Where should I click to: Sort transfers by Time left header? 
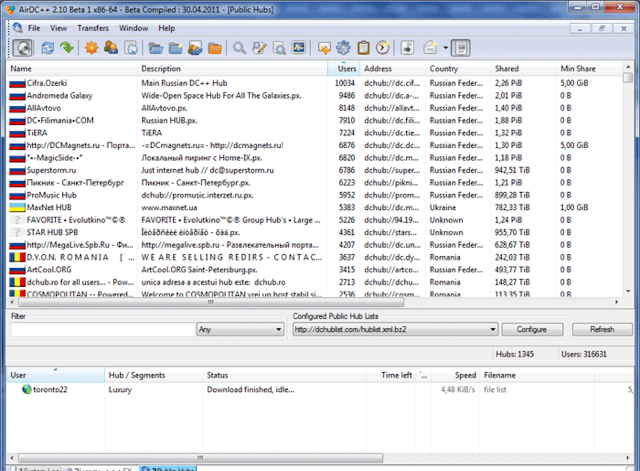coord(391,375)
